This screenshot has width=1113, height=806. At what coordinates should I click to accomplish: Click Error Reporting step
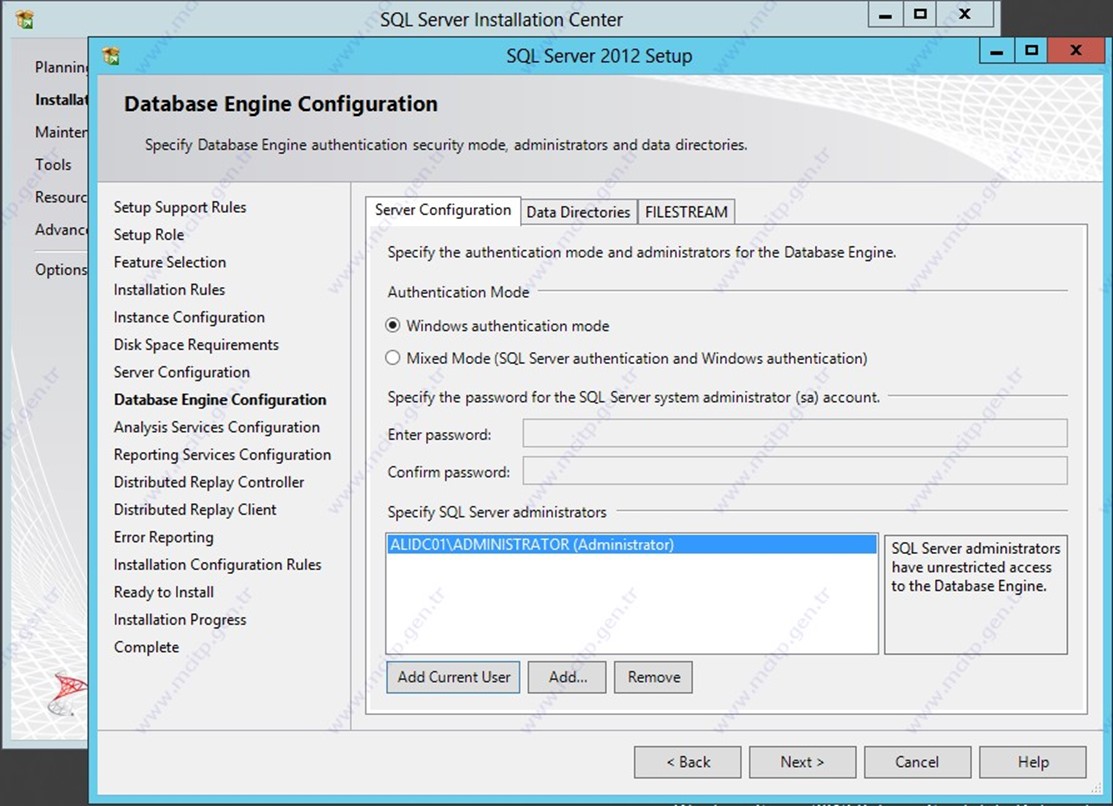[163, 538]
